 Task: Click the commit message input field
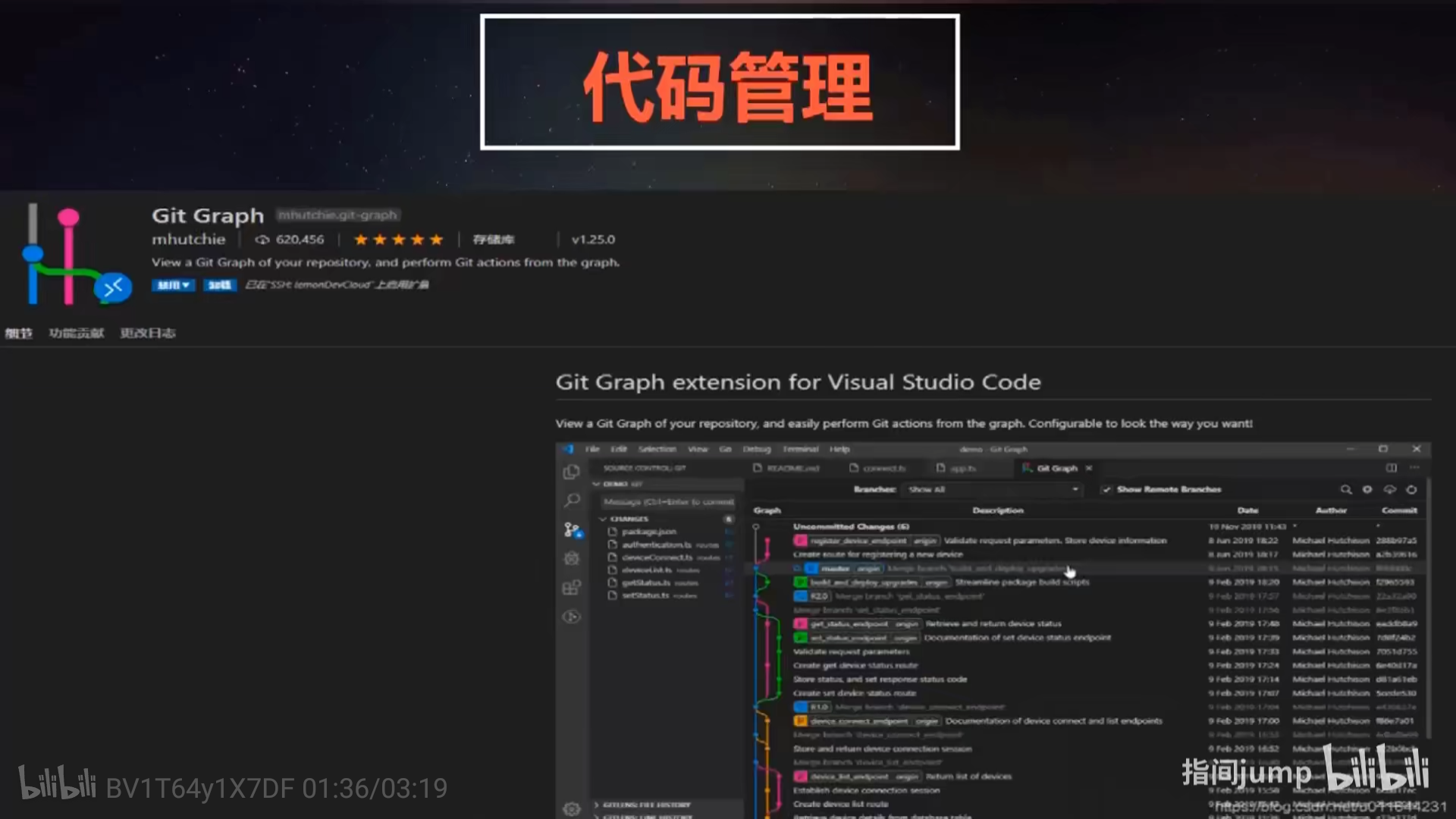pyautogui.click(x=667, y=501)
